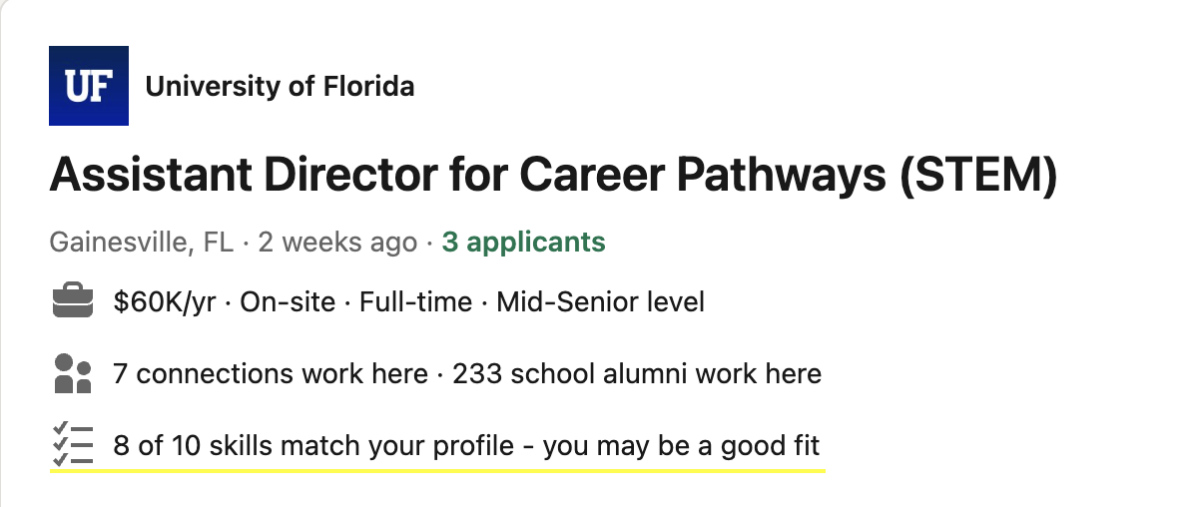Viewport: 1200px width, 507px height.
Task: Click the people connections icon
Action: pos(71,374)
